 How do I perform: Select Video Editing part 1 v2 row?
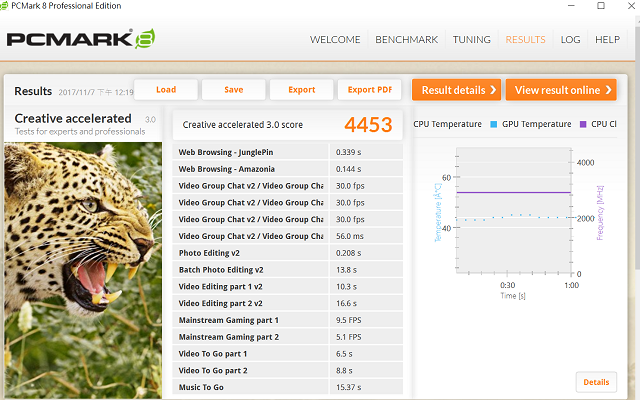pyautogui.click(x=287, y=286)
